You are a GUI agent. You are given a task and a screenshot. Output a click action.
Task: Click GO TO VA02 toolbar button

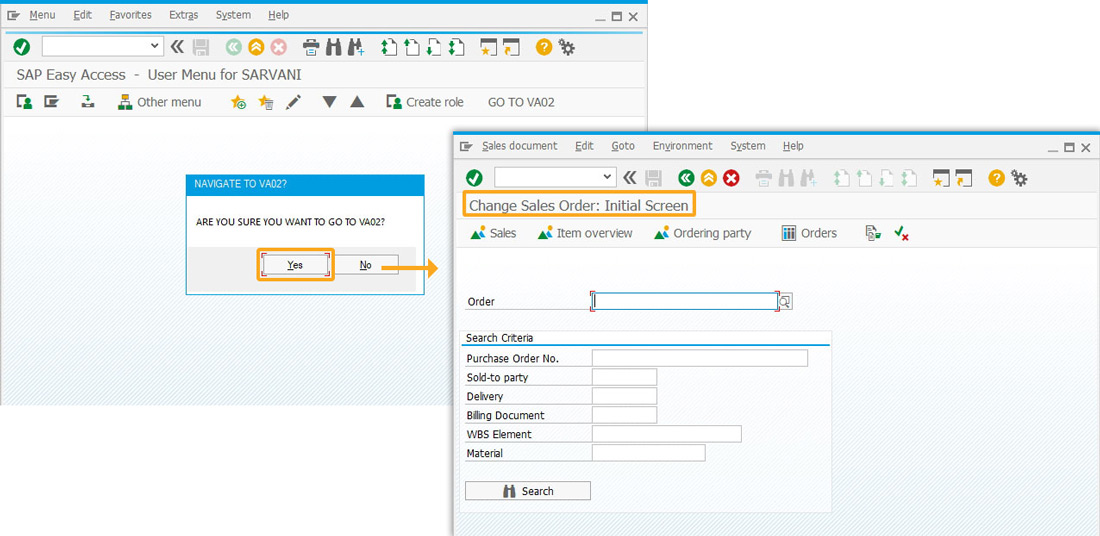click(521, 102)
